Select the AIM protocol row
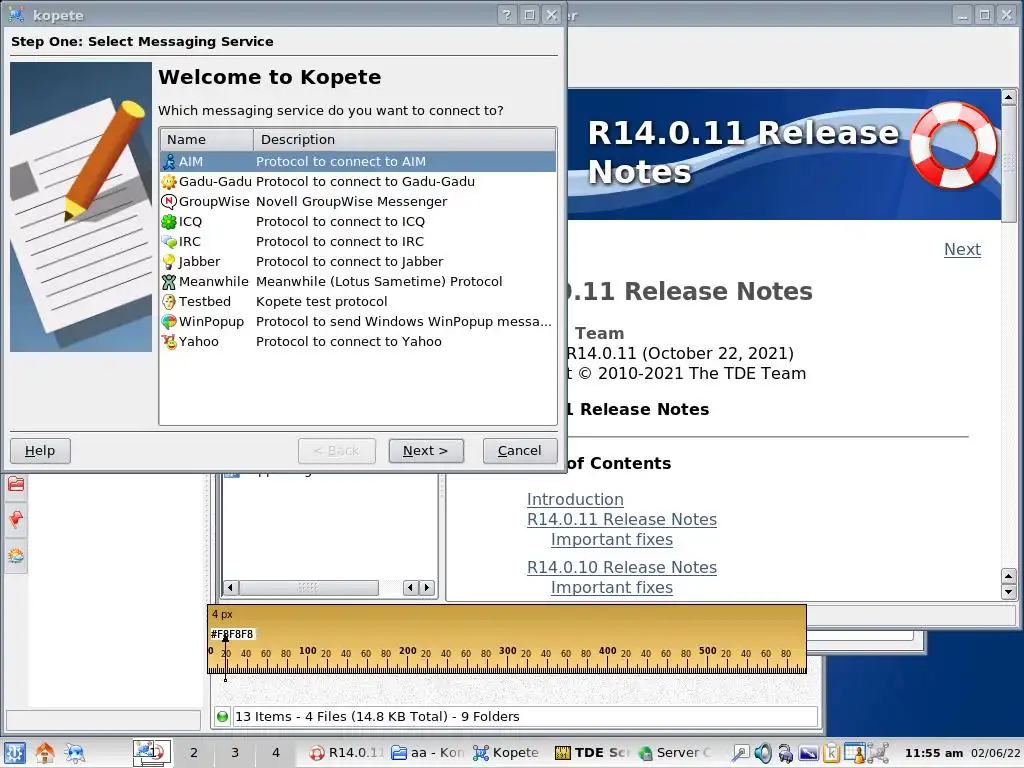The width and height of the screenshot is (1024, 768). 358,161
